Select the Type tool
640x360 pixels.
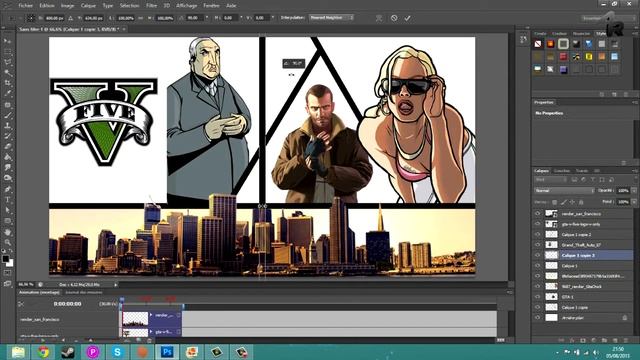pos(7,200)
